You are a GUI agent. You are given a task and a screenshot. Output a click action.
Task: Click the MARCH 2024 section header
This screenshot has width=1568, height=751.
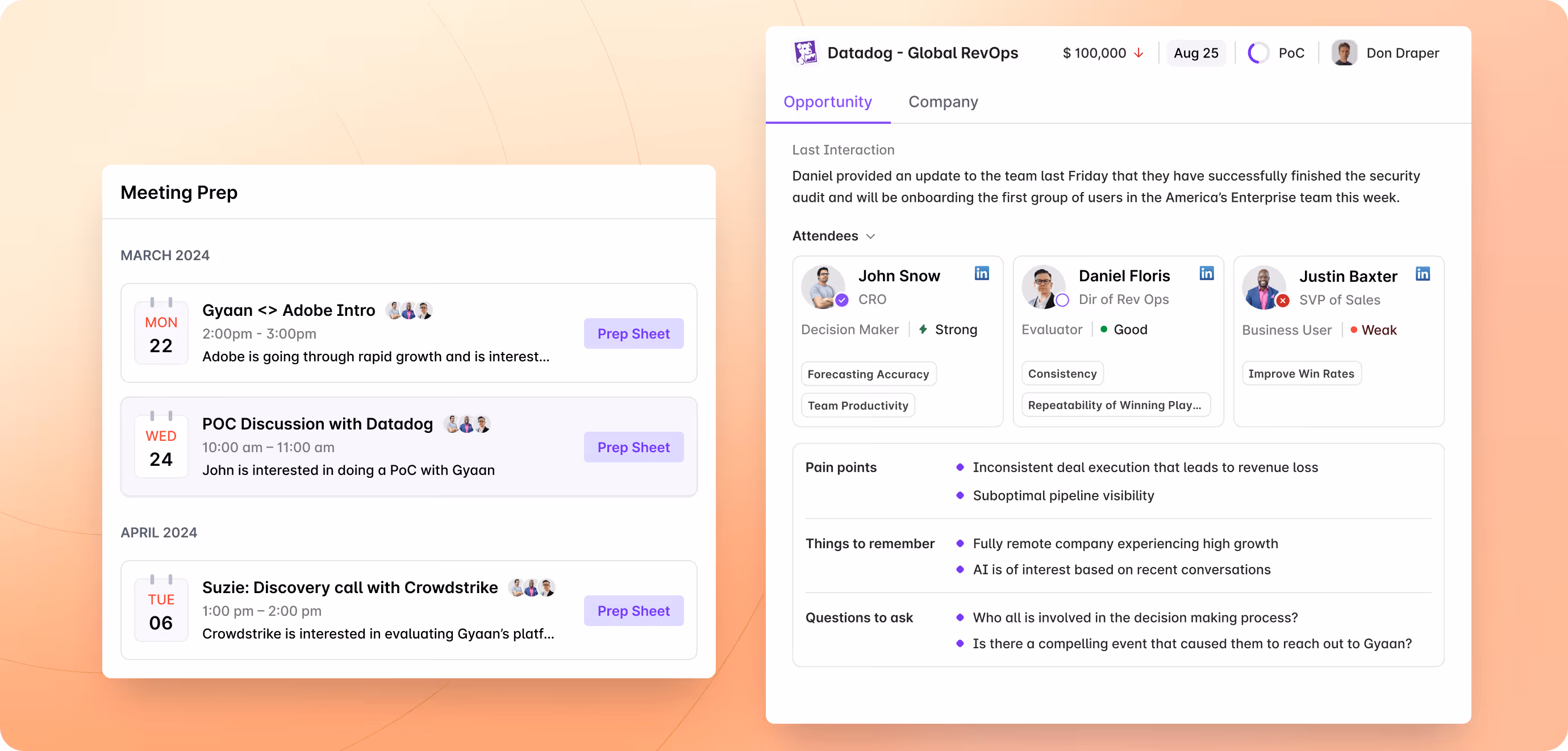[x=165, y=255]
